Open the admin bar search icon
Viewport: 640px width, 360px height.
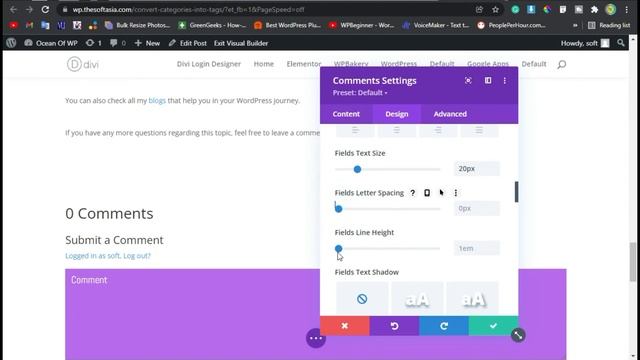pos(621,43)
